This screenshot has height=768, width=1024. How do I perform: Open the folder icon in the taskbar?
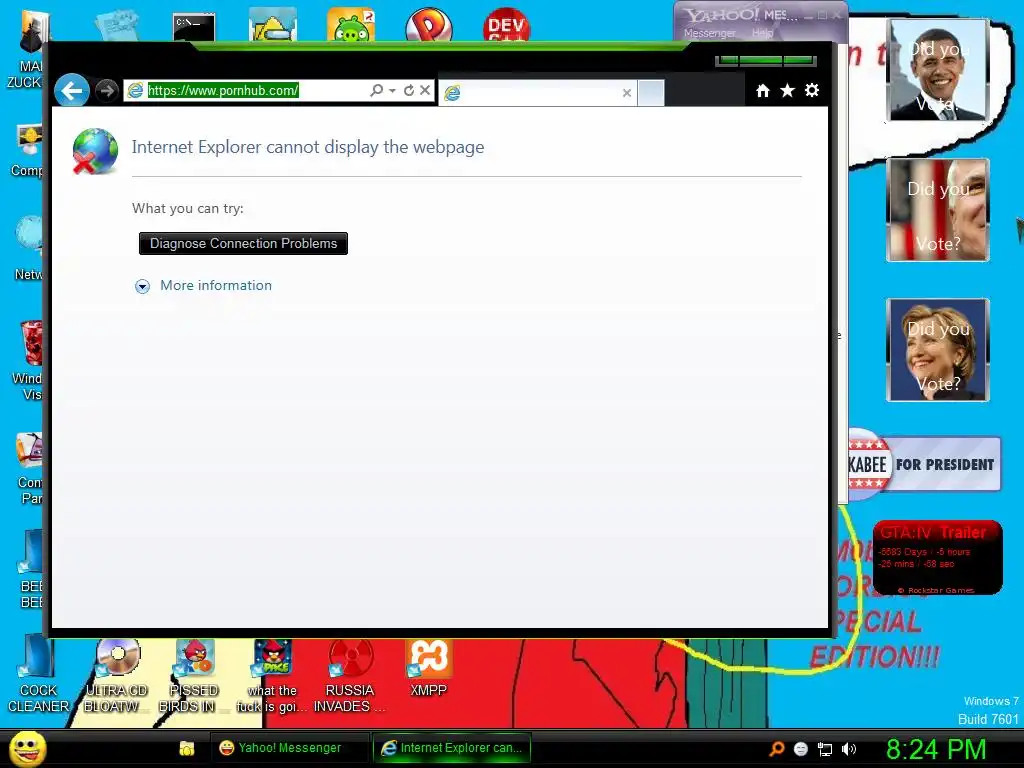tap(187, 748)
